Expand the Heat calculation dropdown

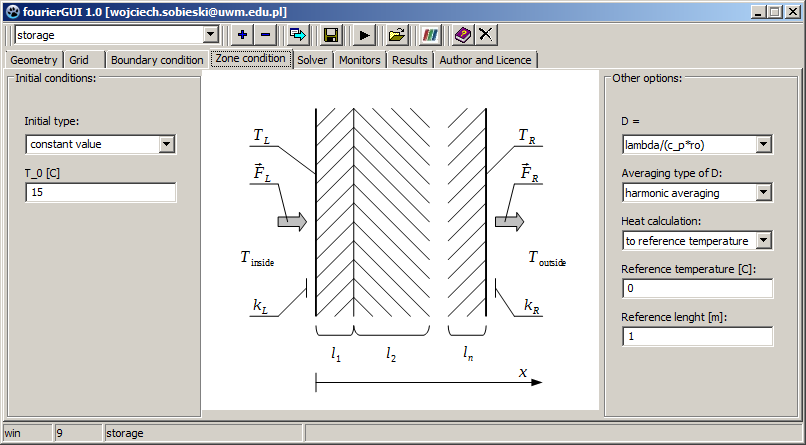tap(763, 241)
